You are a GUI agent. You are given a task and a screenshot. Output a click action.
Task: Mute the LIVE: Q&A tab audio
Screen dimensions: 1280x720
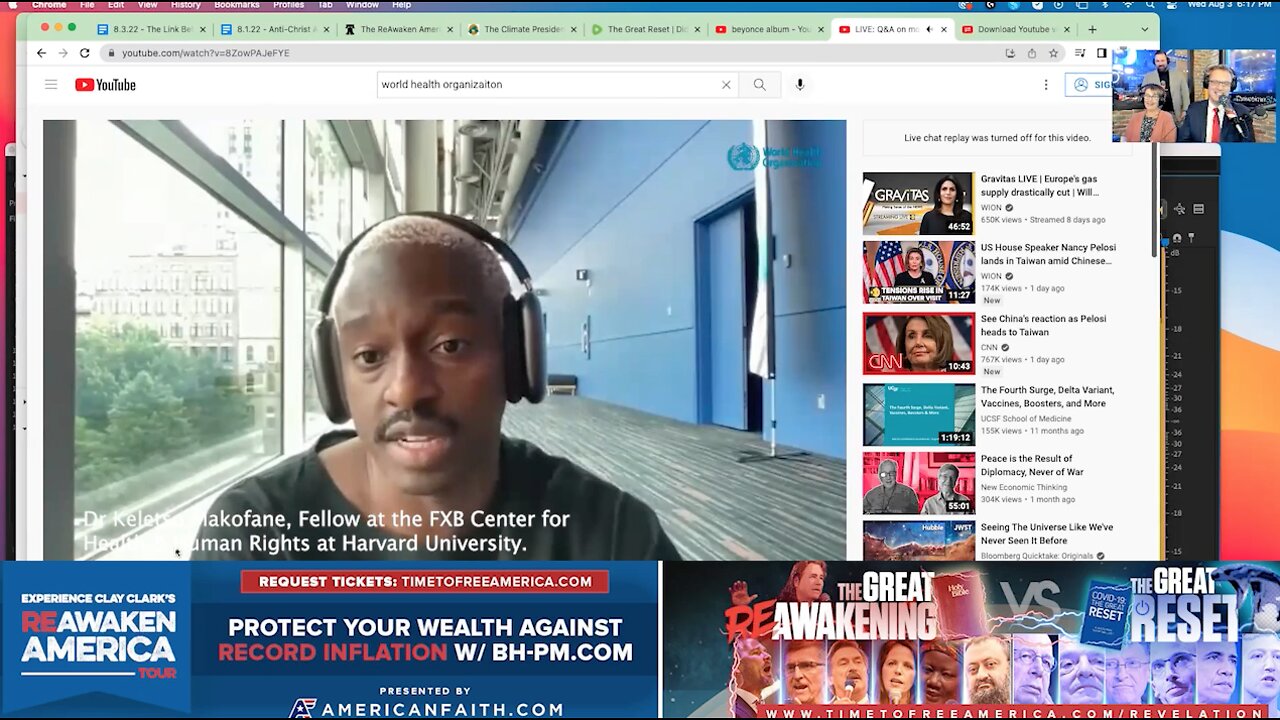coord(928,29)
